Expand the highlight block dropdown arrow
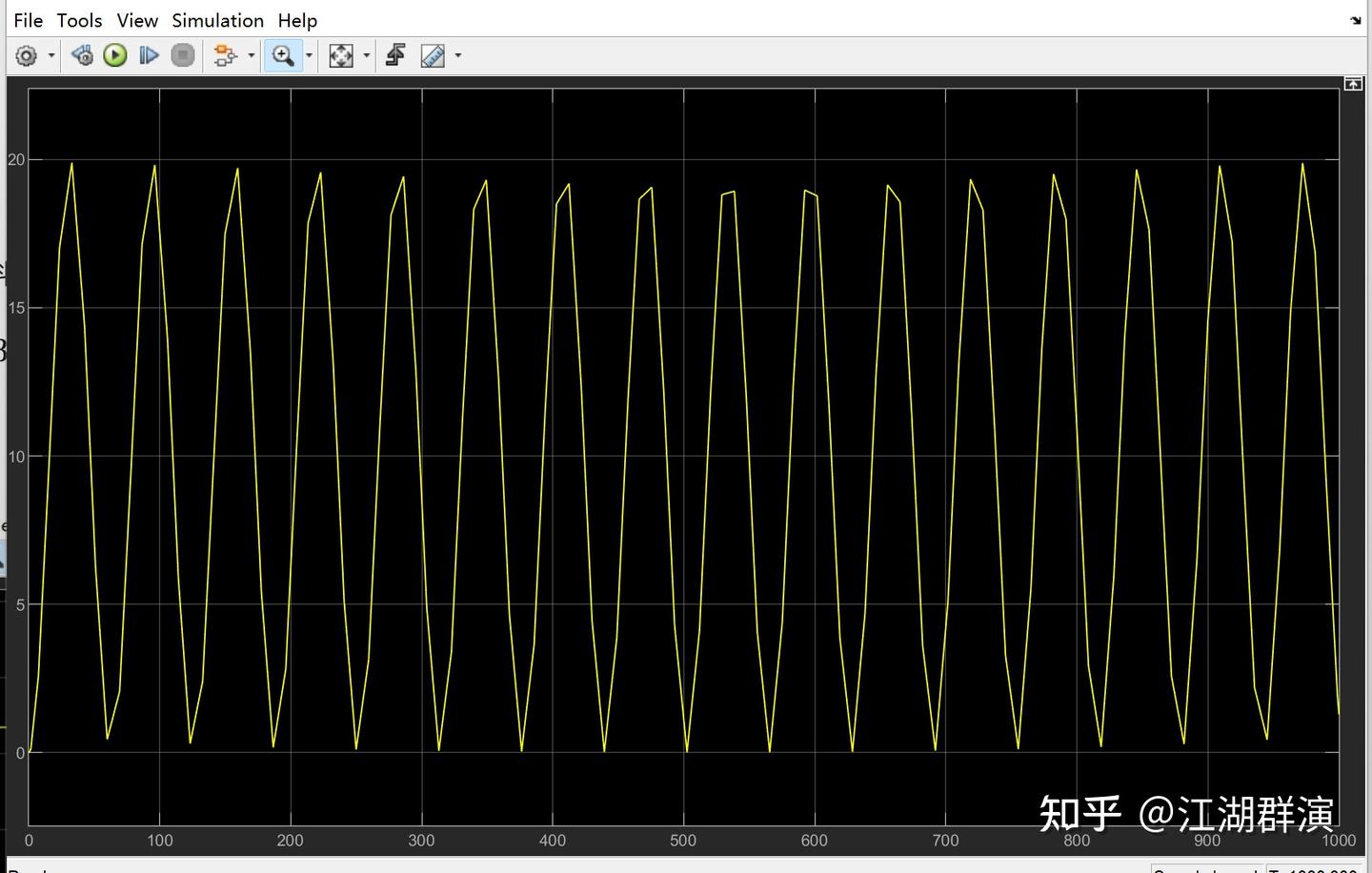This screenshot has height=873, width=1372. pos(252,56)
